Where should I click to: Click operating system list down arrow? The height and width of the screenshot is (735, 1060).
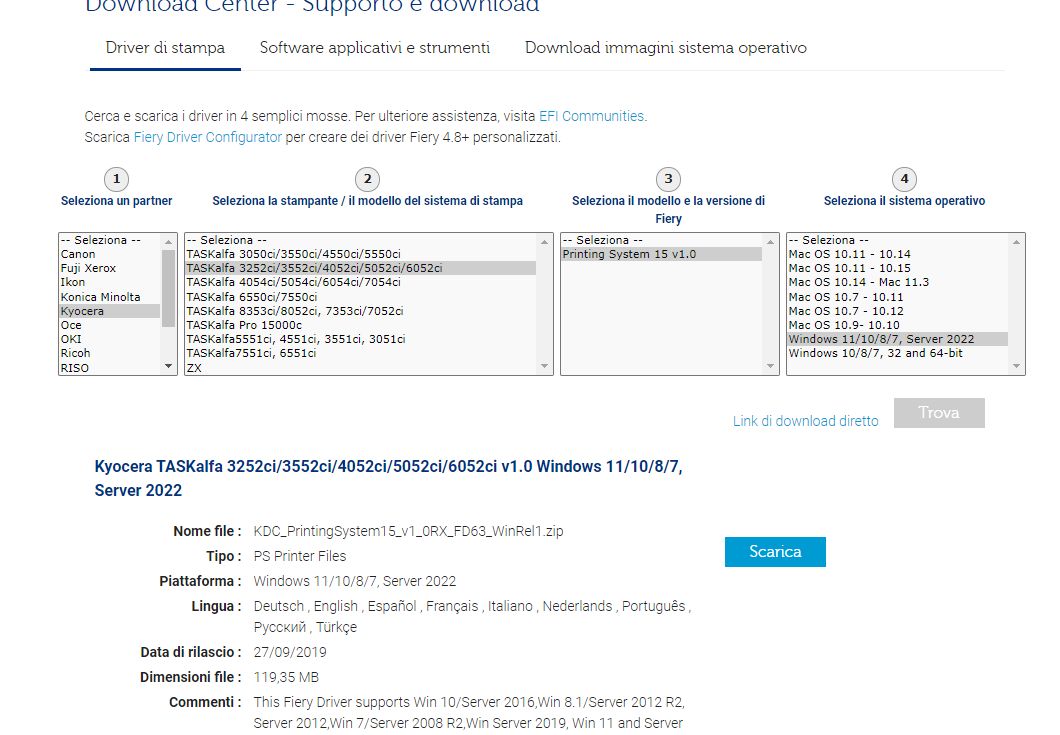pyautogui.click(x=1017, y=366)
